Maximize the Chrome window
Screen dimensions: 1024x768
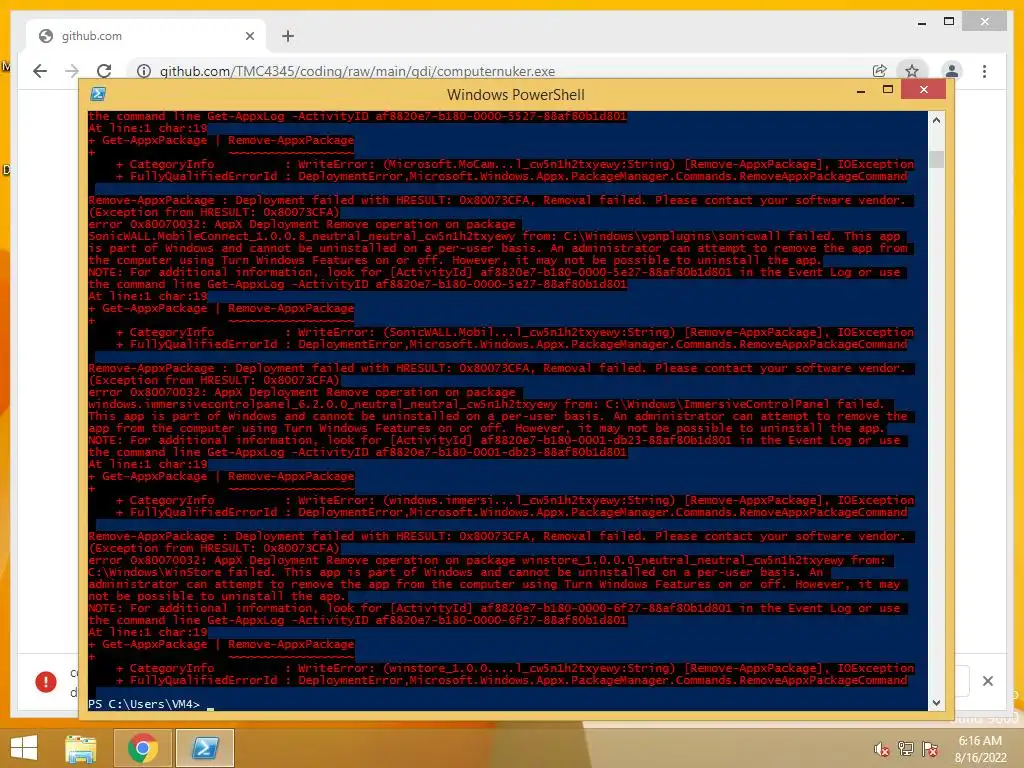[x=949, y=22]
